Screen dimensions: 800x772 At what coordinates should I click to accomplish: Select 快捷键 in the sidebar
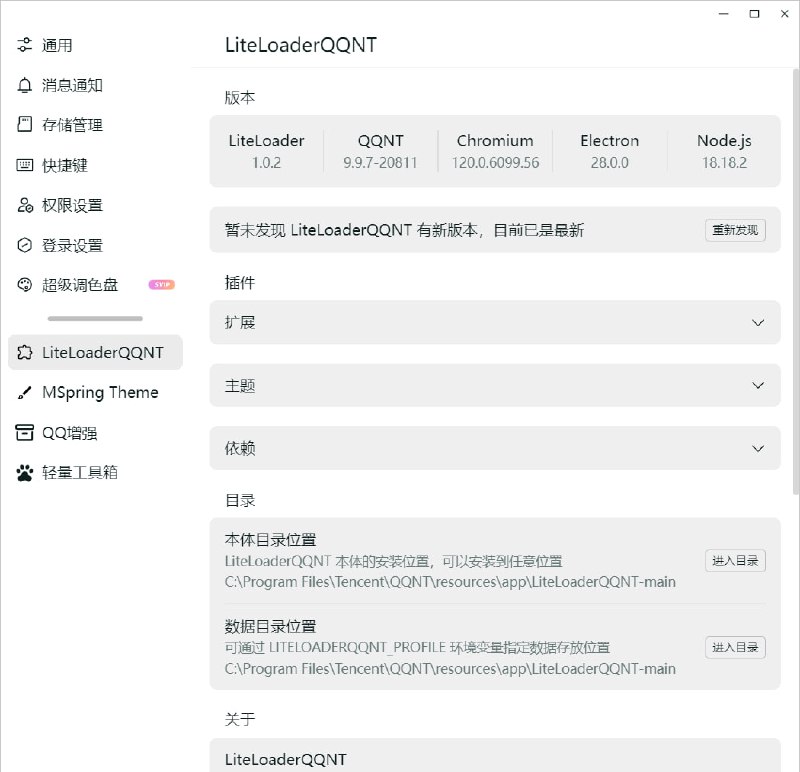(x=95, y=165)
